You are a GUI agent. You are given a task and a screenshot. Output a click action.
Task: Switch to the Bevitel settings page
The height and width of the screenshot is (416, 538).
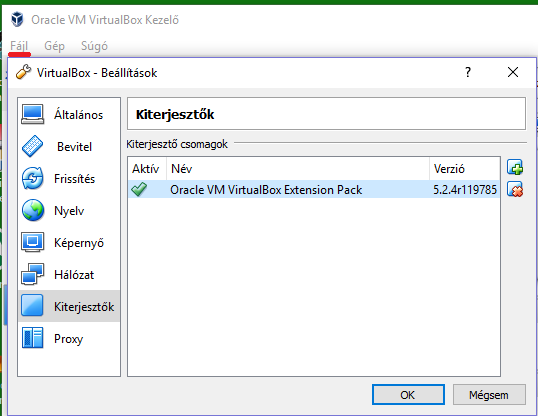coord(69,147)
